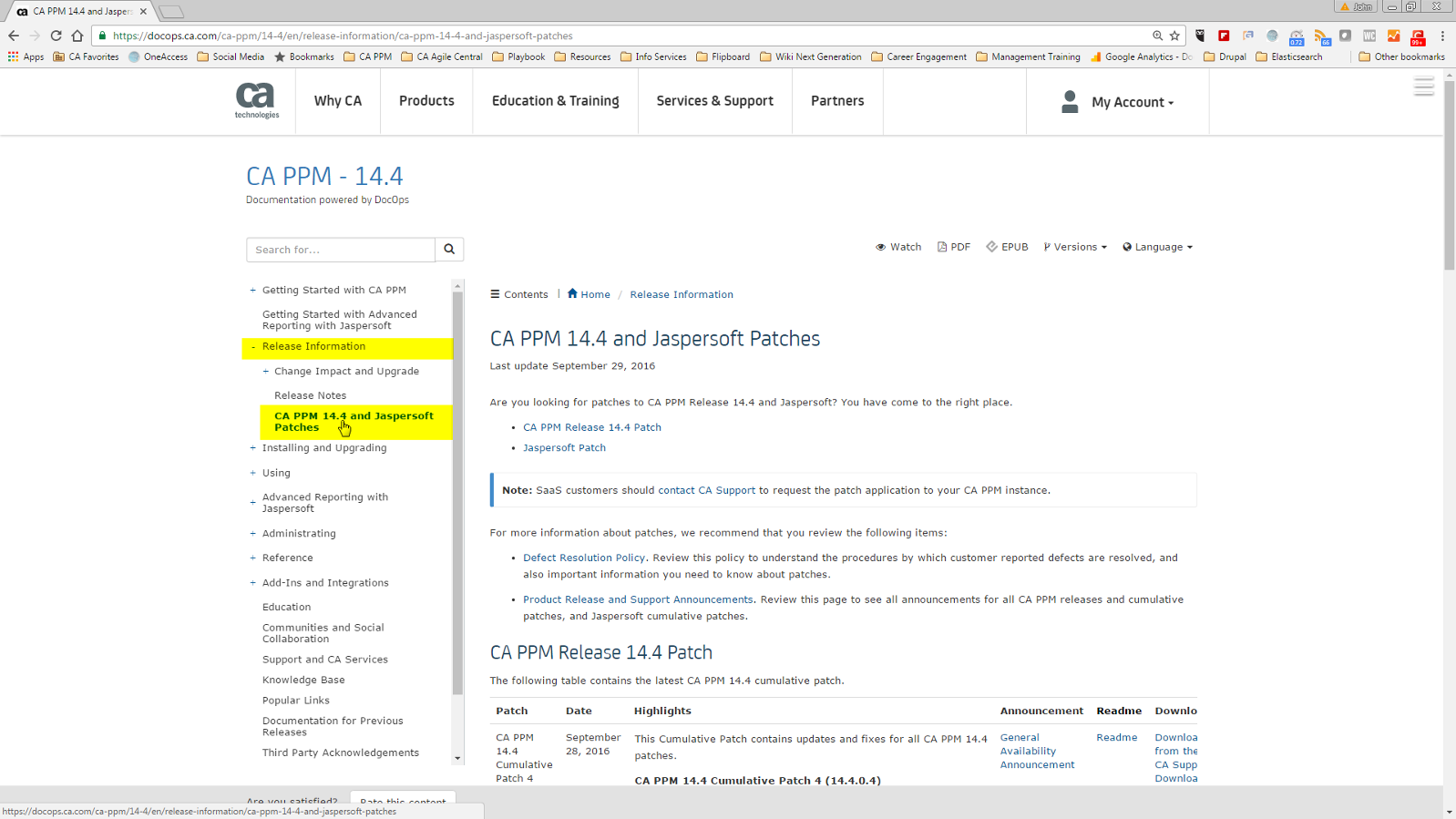Click Release Information breadcrumb
This screenshot has width=1456, height=819.
click(682, 294)
